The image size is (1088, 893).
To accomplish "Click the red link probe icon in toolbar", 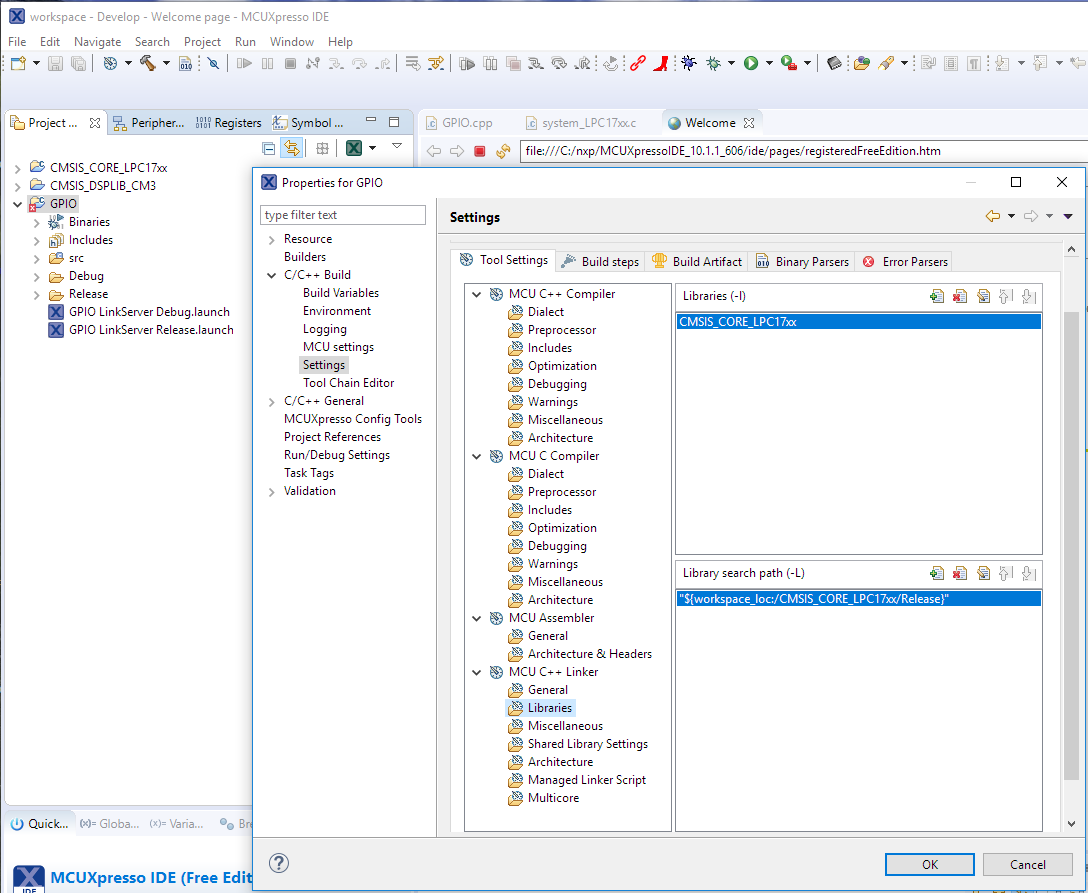I will click(x=637, y=64).
